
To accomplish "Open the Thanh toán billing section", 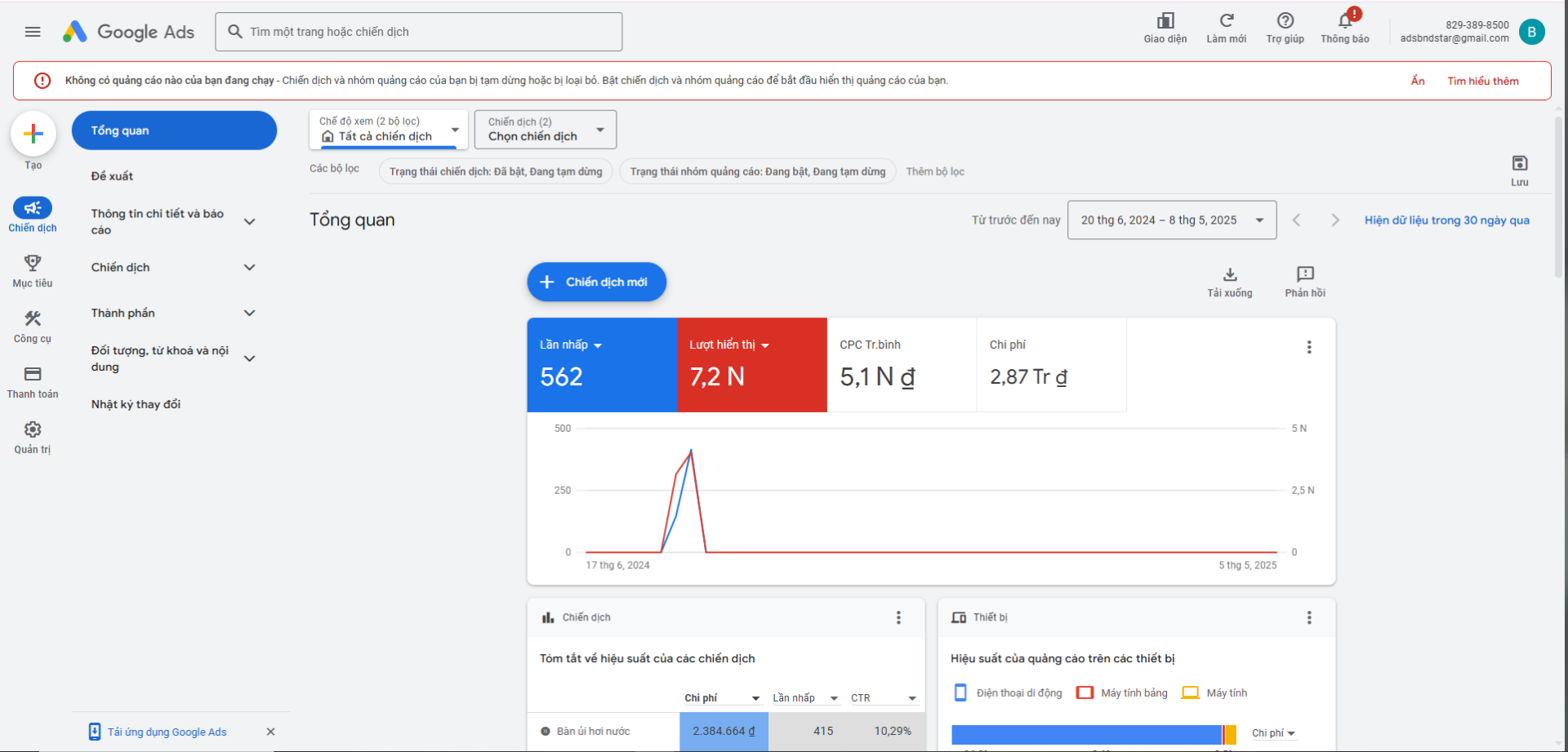I will pos(33,382).
